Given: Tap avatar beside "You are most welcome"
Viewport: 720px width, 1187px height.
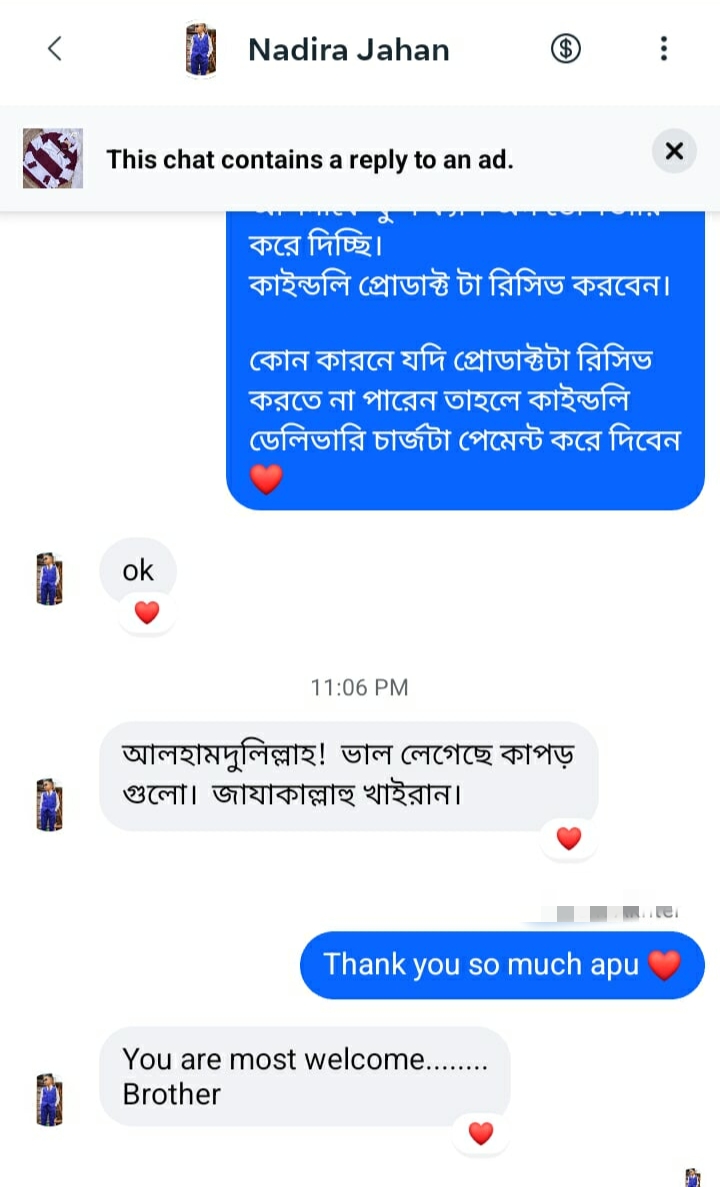Looking at the screenshot, I should 50,1099.
